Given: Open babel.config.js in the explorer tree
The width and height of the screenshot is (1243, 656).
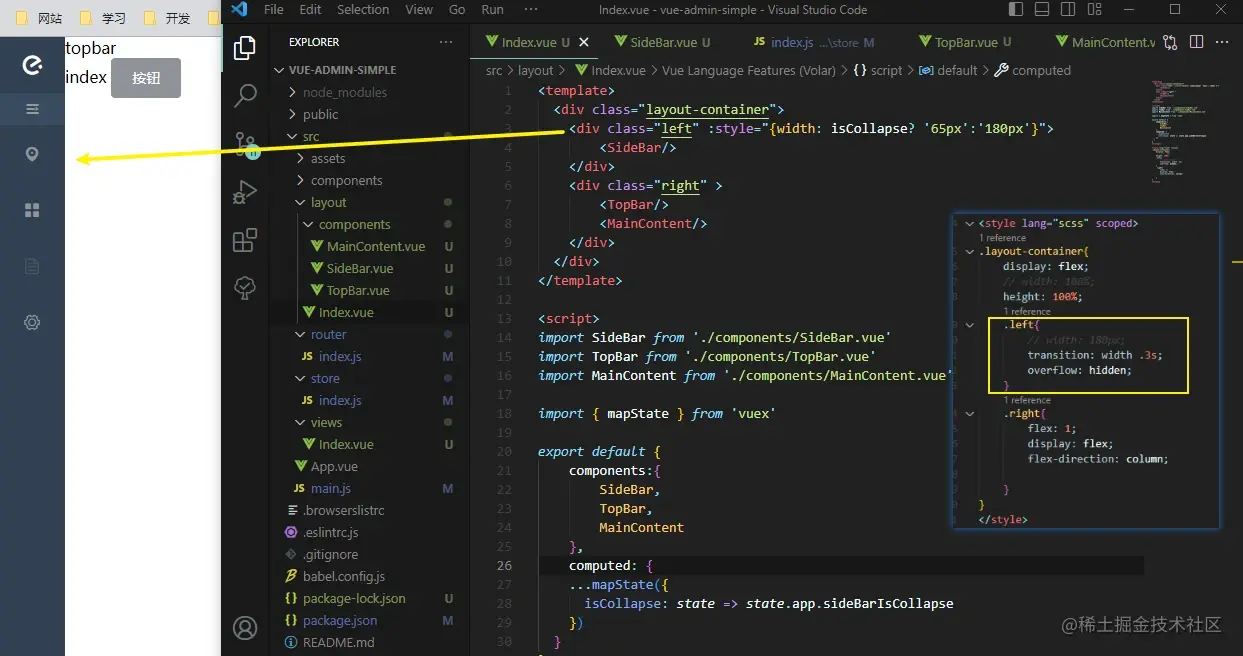Looking at the screenshot, I should coord(344,576).
